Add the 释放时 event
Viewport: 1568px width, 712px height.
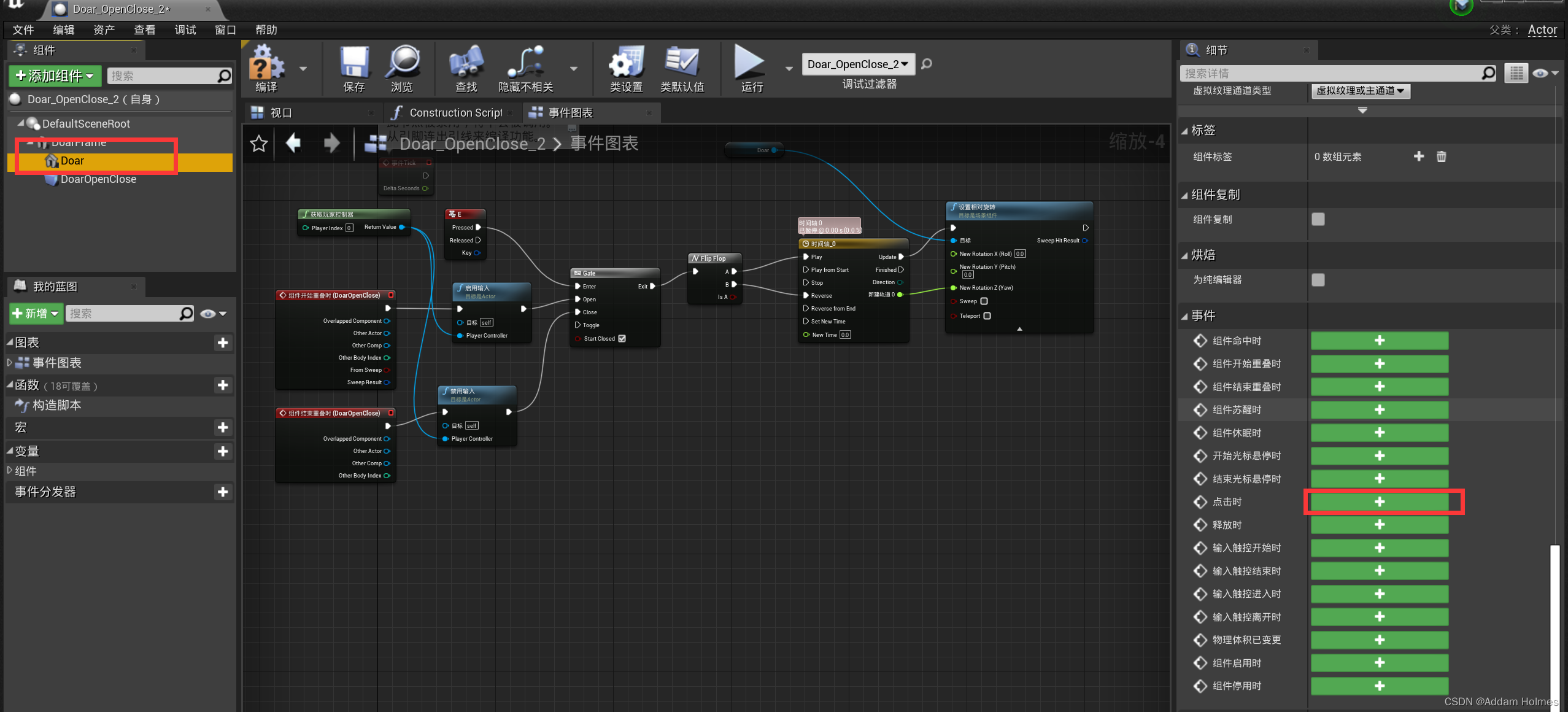pyautogui.click(x=1380, y=525)
